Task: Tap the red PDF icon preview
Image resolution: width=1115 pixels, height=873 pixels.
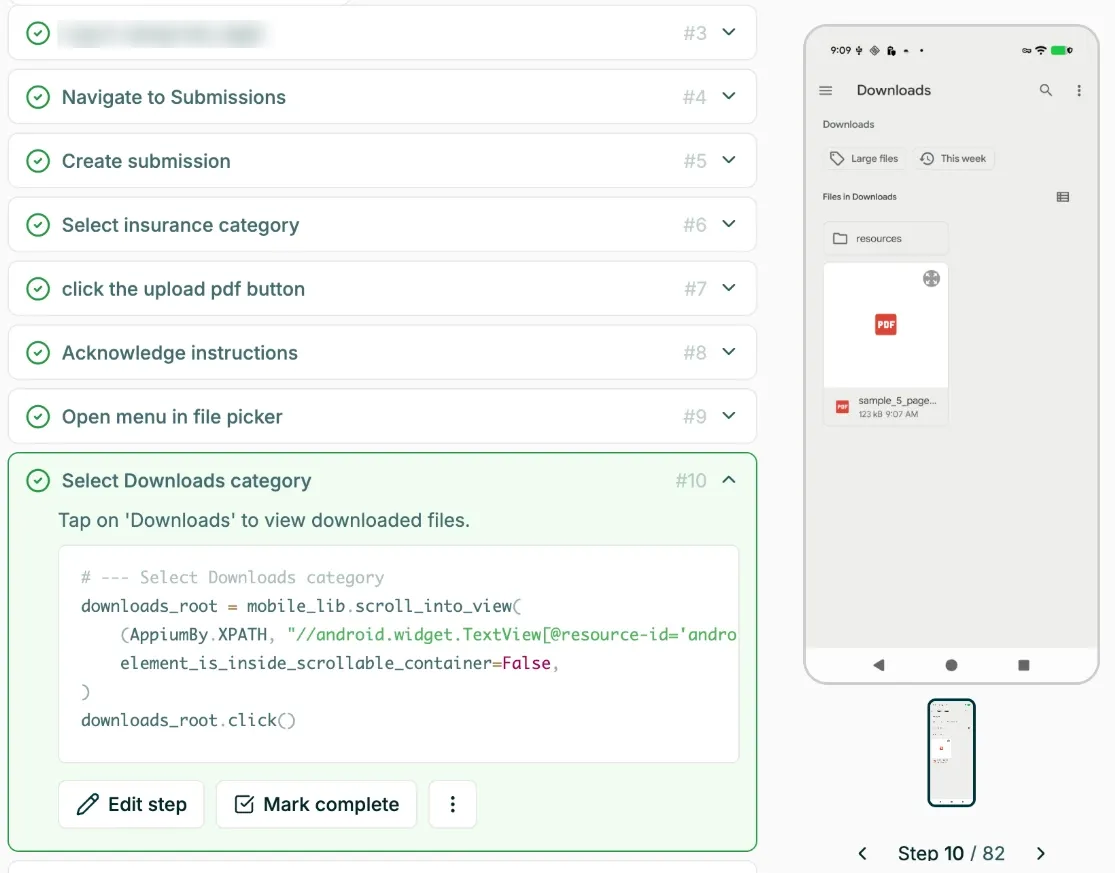Action: tap(885, 324)
